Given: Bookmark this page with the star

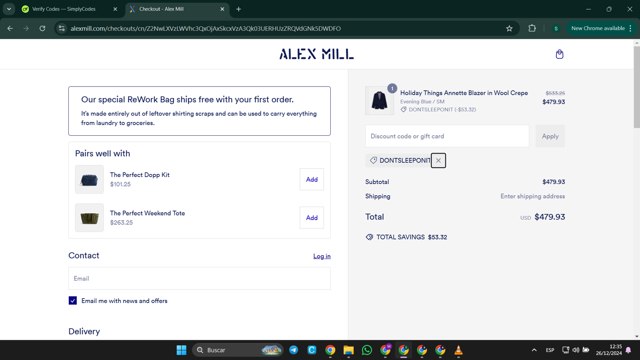Looking at the screenshot, I should [509, 29].
